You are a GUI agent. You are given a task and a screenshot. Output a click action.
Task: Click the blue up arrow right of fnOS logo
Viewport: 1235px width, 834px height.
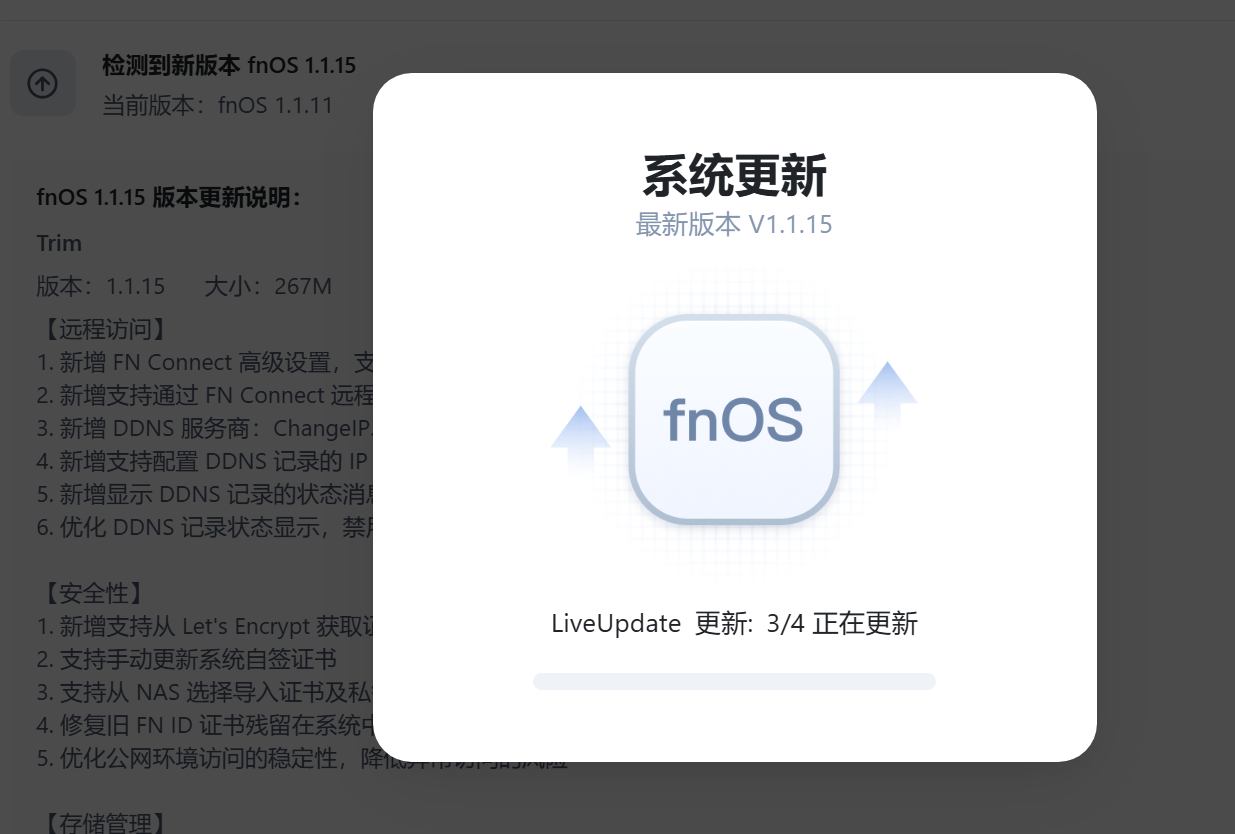click(887, 396)
